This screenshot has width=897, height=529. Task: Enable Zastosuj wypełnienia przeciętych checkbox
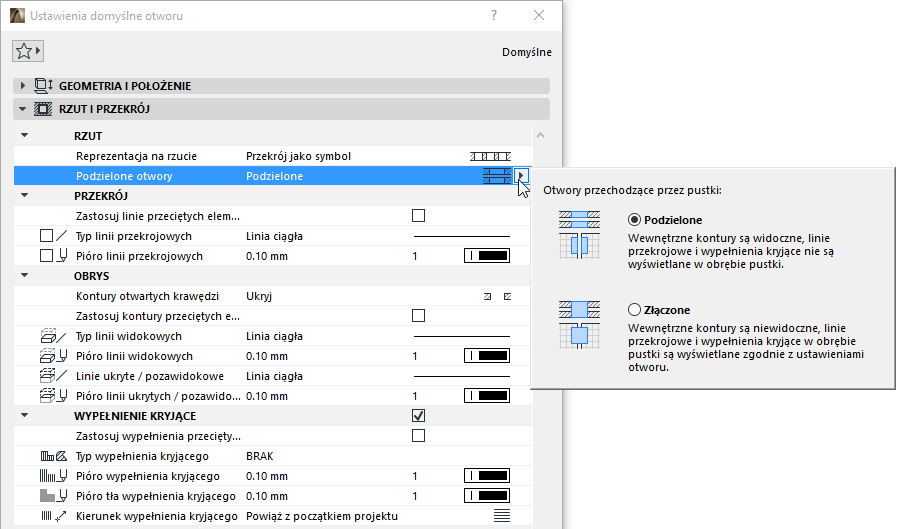(419, 436)
